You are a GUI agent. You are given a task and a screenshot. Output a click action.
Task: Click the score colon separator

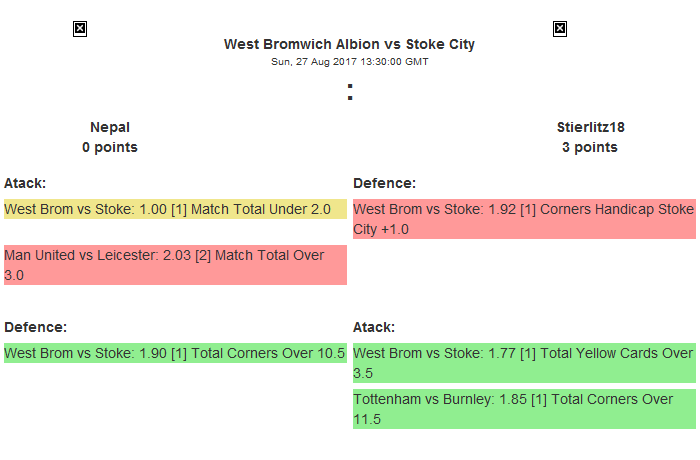tap(349, 93)
